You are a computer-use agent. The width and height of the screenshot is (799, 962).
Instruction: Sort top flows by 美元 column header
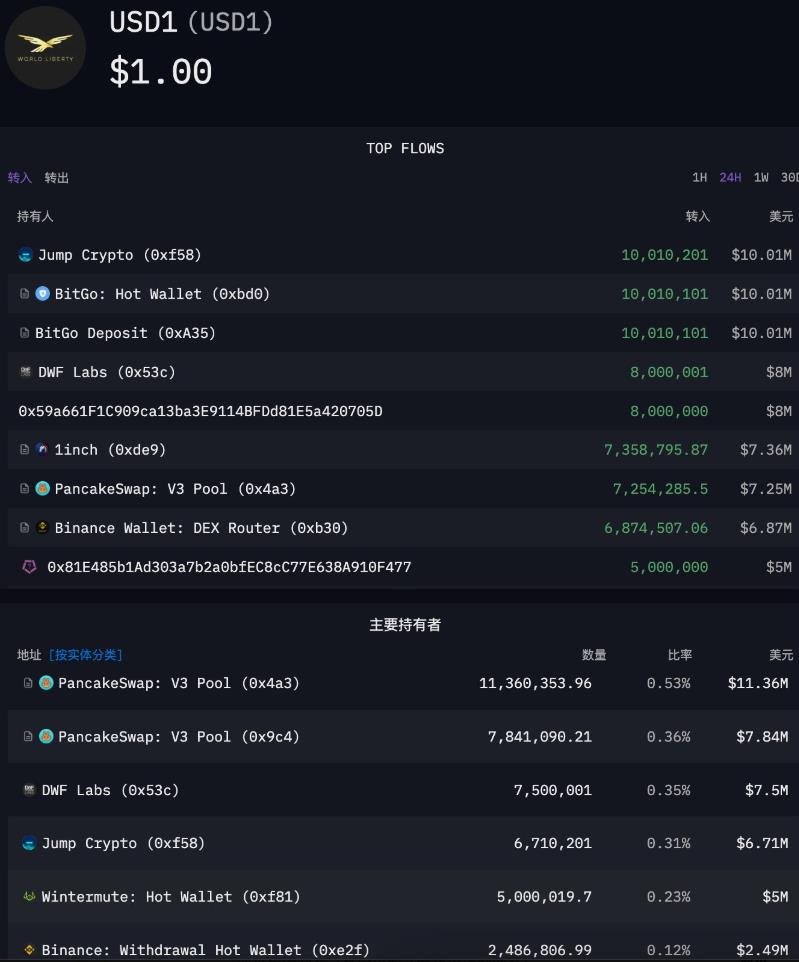coord(780,216)
